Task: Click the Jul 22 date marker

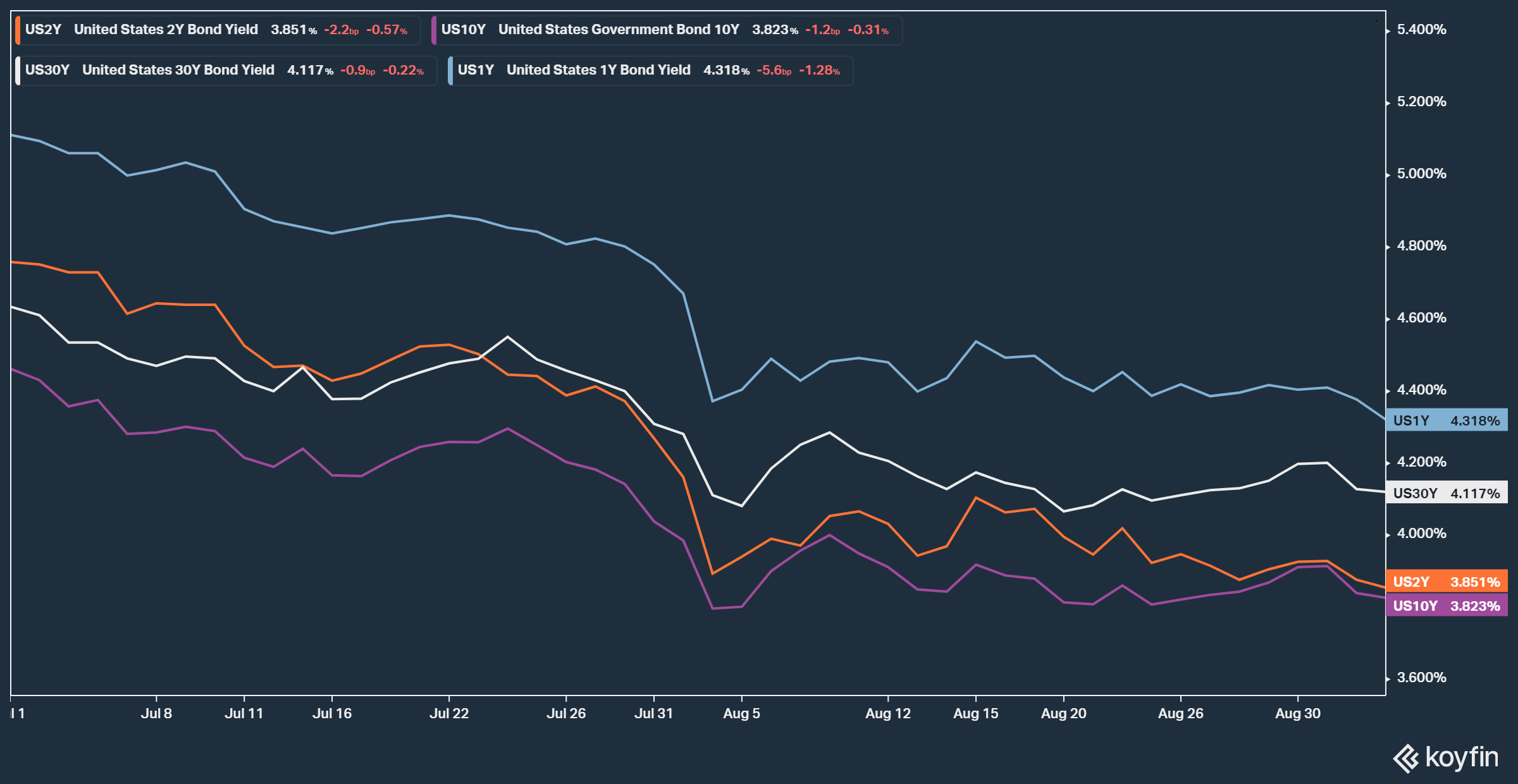Action: (x=448, y=713)
